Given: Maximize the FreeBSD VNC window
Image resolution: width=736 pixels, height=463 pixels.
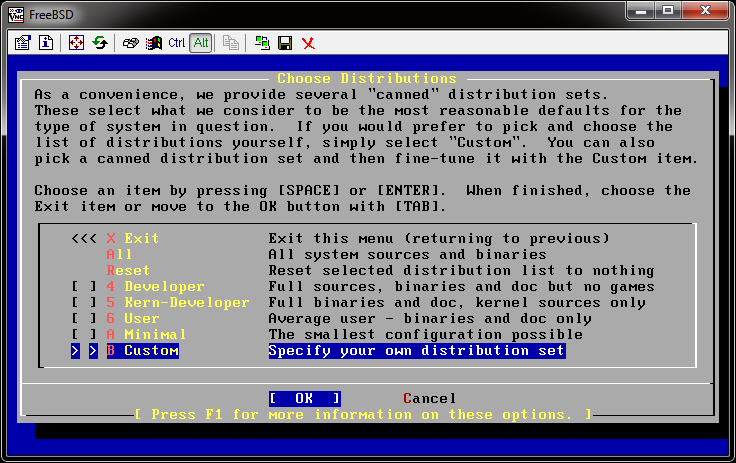Looking at the screenshot, I should (668, 11).
